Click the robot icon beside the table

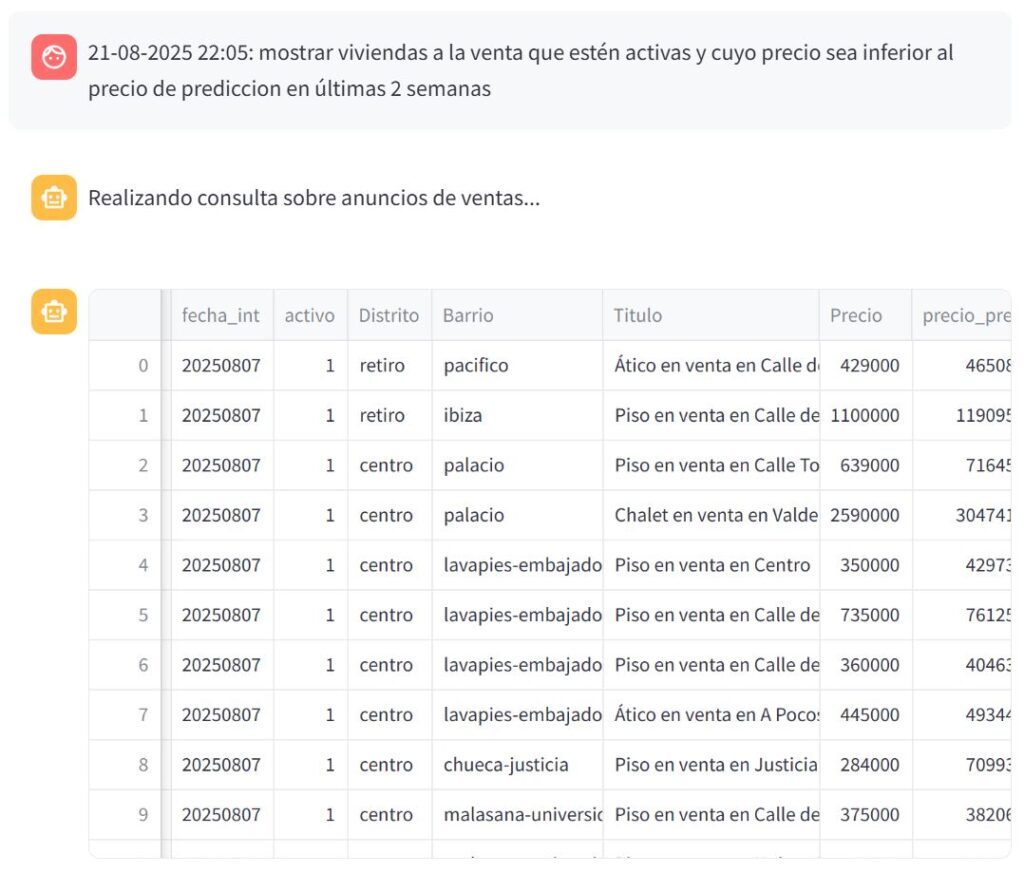[53, 312]
